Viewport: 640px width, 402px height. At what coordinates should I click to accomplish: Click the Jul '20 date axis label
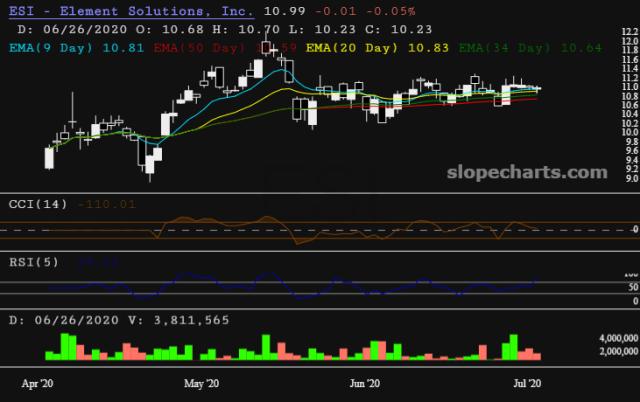pyautogui.click(x=525, y=383)
